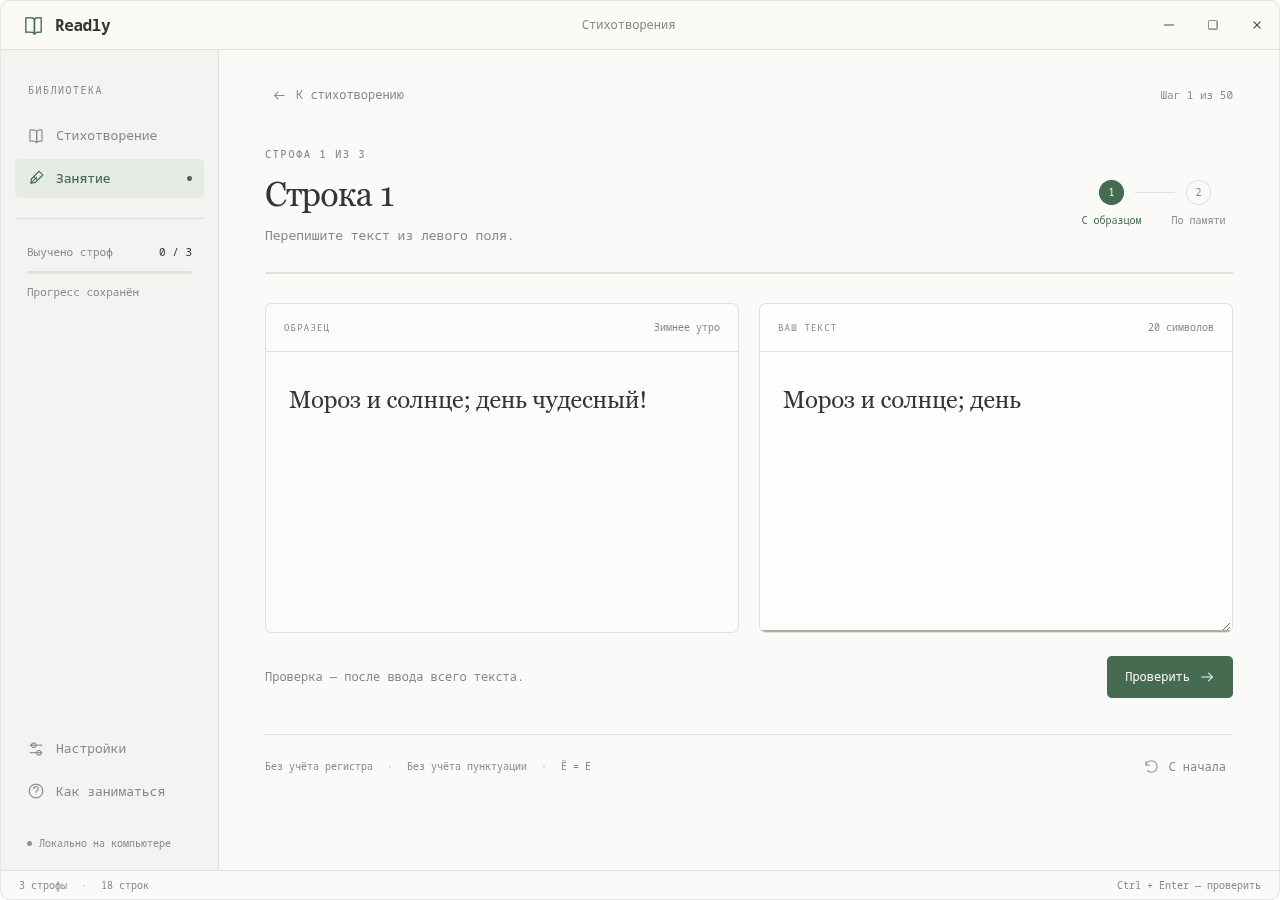Select step 1 circle С образцом
The width and height of the screenshot is (1280, 900).
[1111, 192]
